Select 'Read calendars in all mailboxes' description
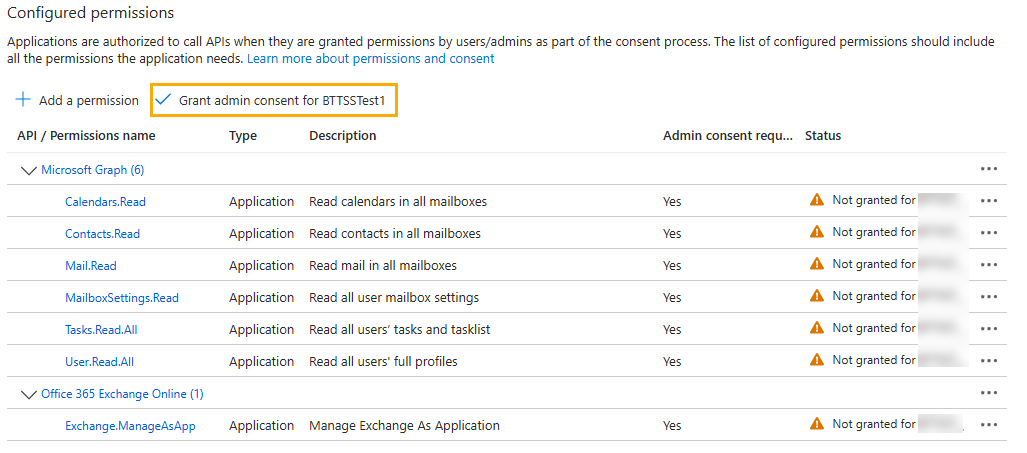 click(398, 202)
